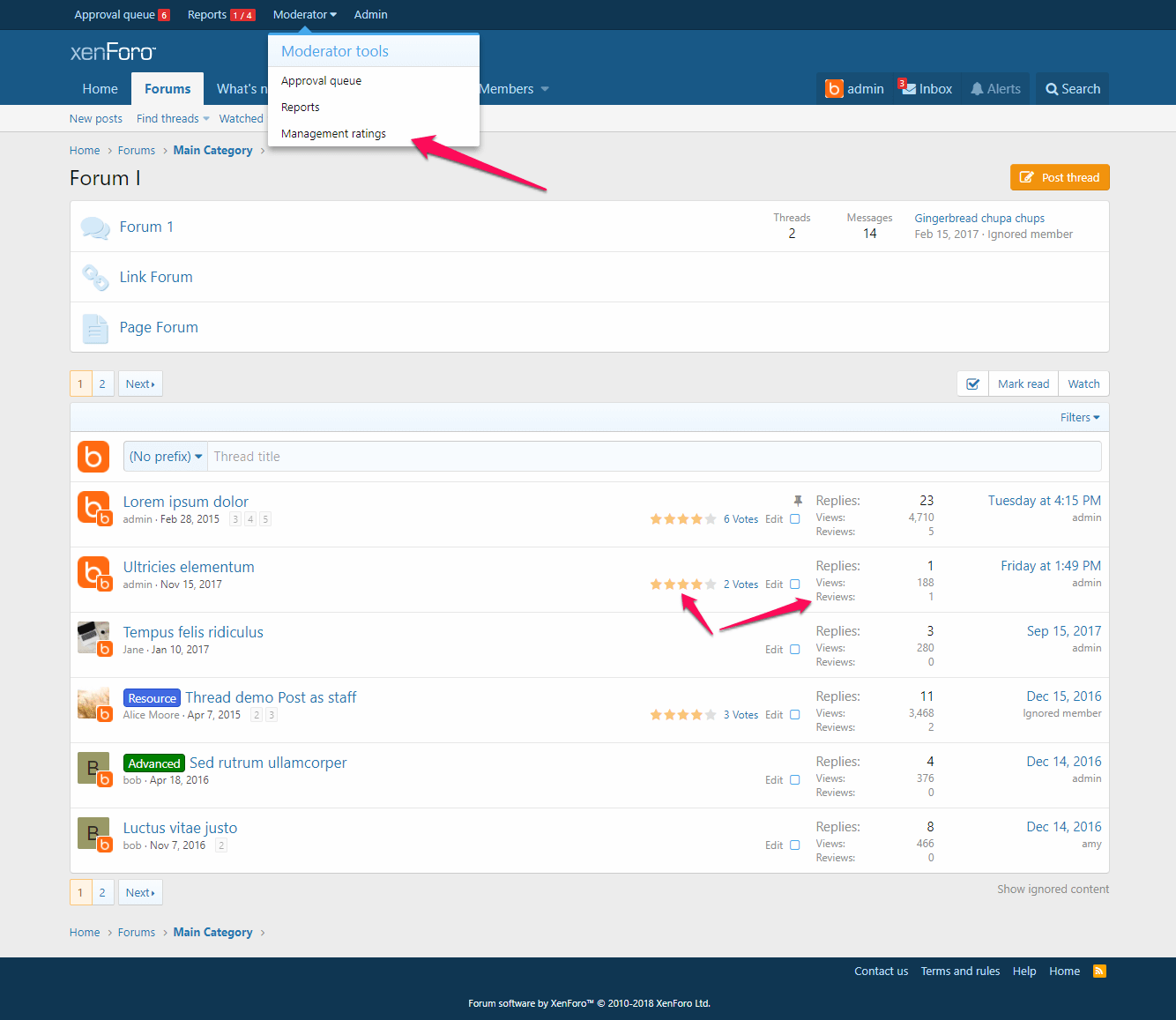Select checkbox on Tempus felis ridiculus row
The width and height of the screenshot is (1176, 1020).
point(794,650)
